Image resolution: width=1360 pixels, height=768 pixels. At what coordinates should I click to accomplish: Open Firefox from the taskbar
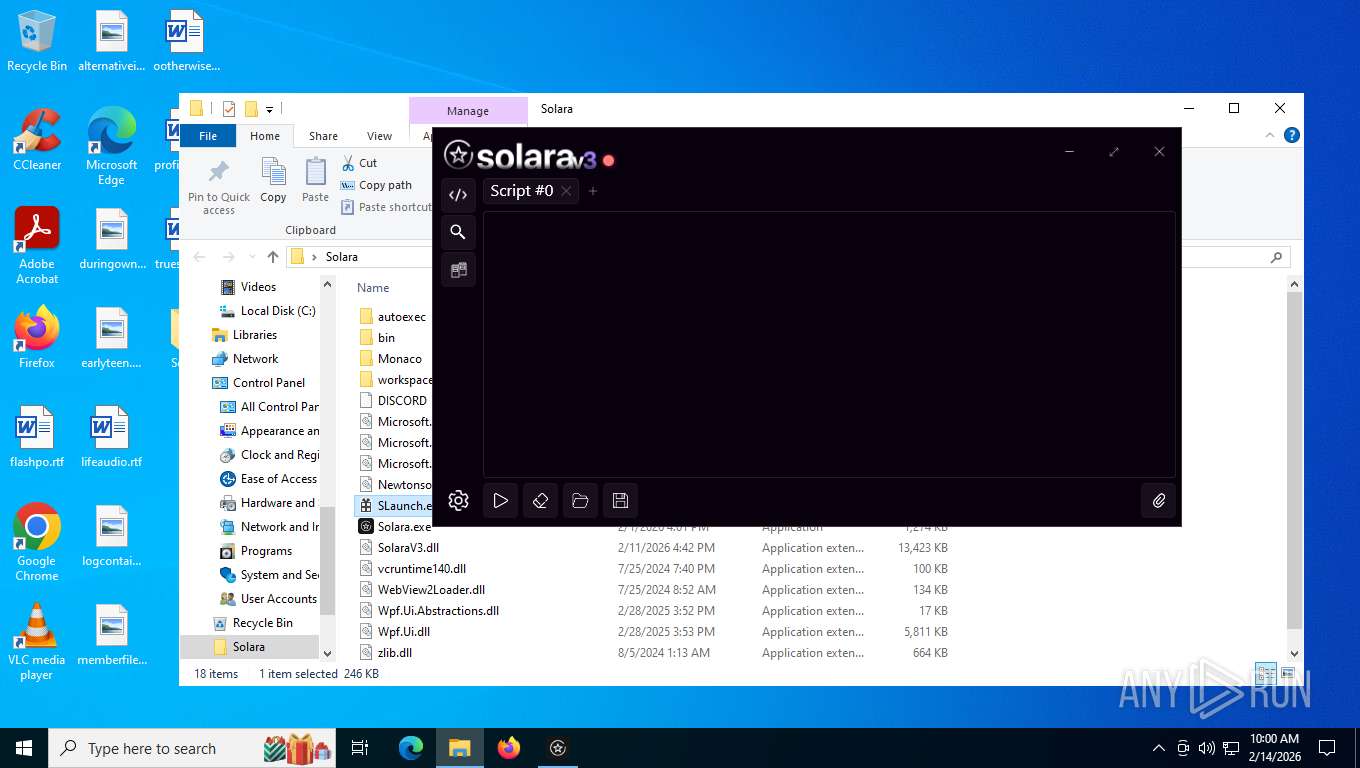(509, 748)
